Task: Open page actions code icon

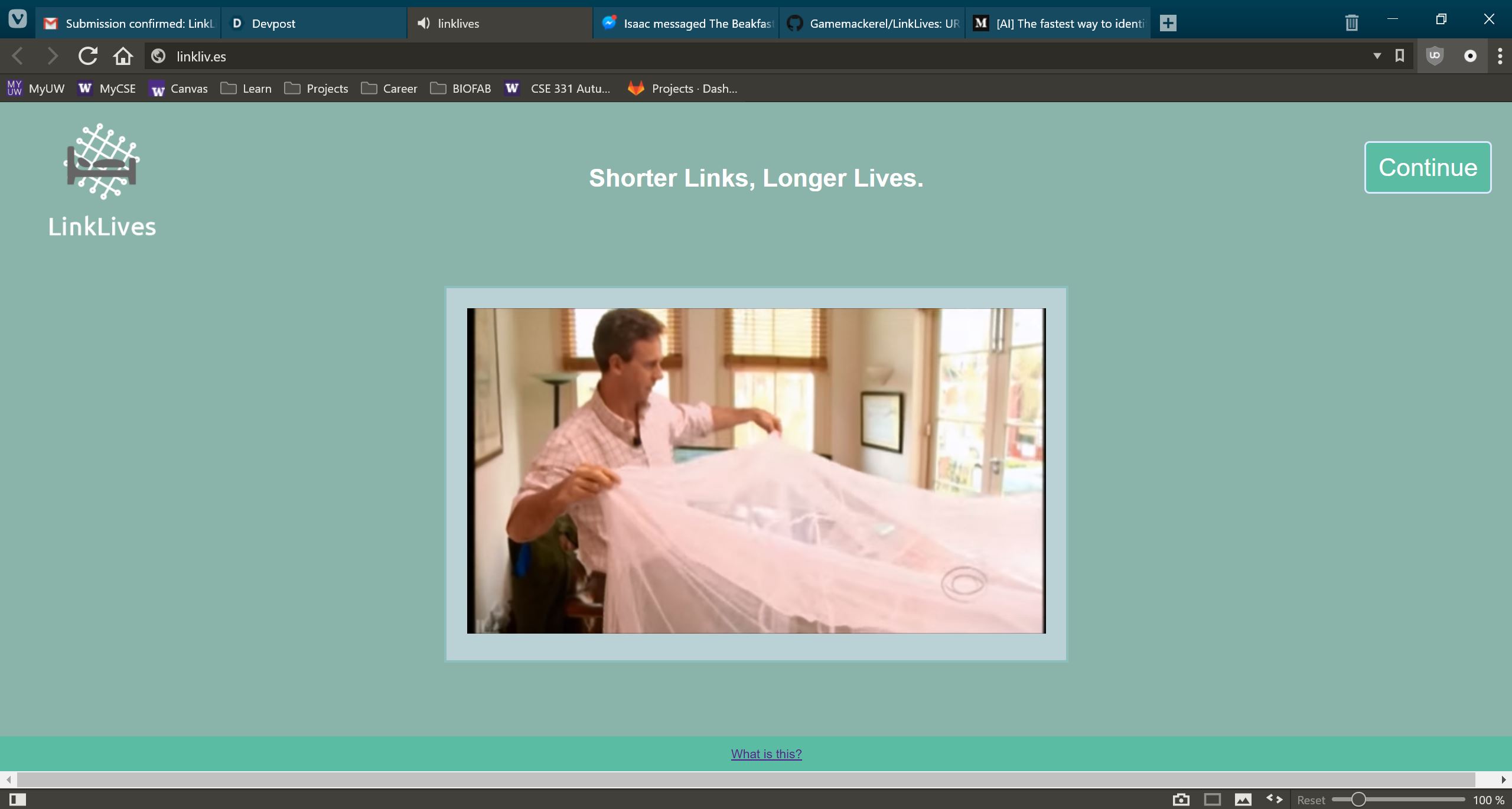Action: pos(1274,799)
